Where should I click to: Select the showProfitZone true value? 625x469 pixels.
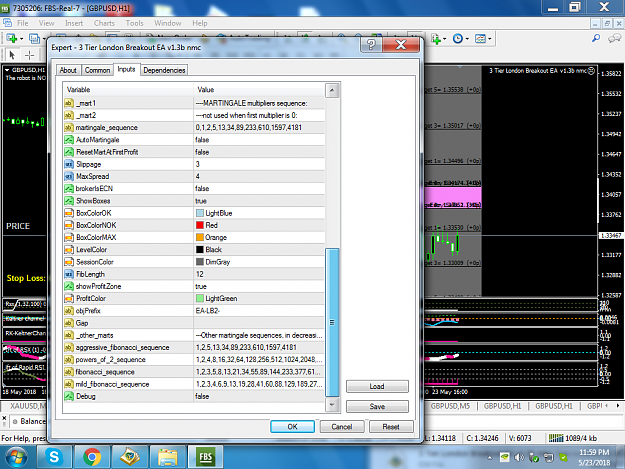pos(201,287)
